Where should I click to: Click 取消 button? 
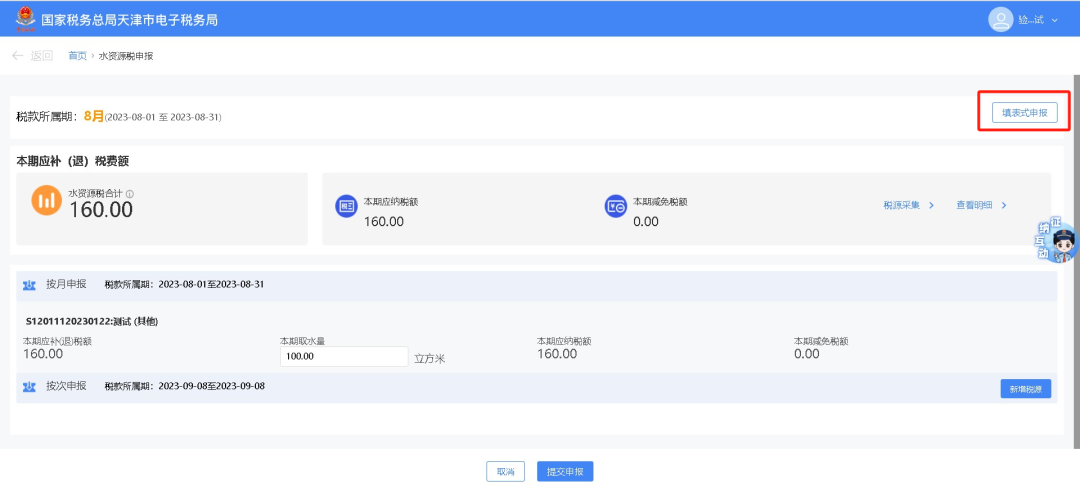coord(506,472)
